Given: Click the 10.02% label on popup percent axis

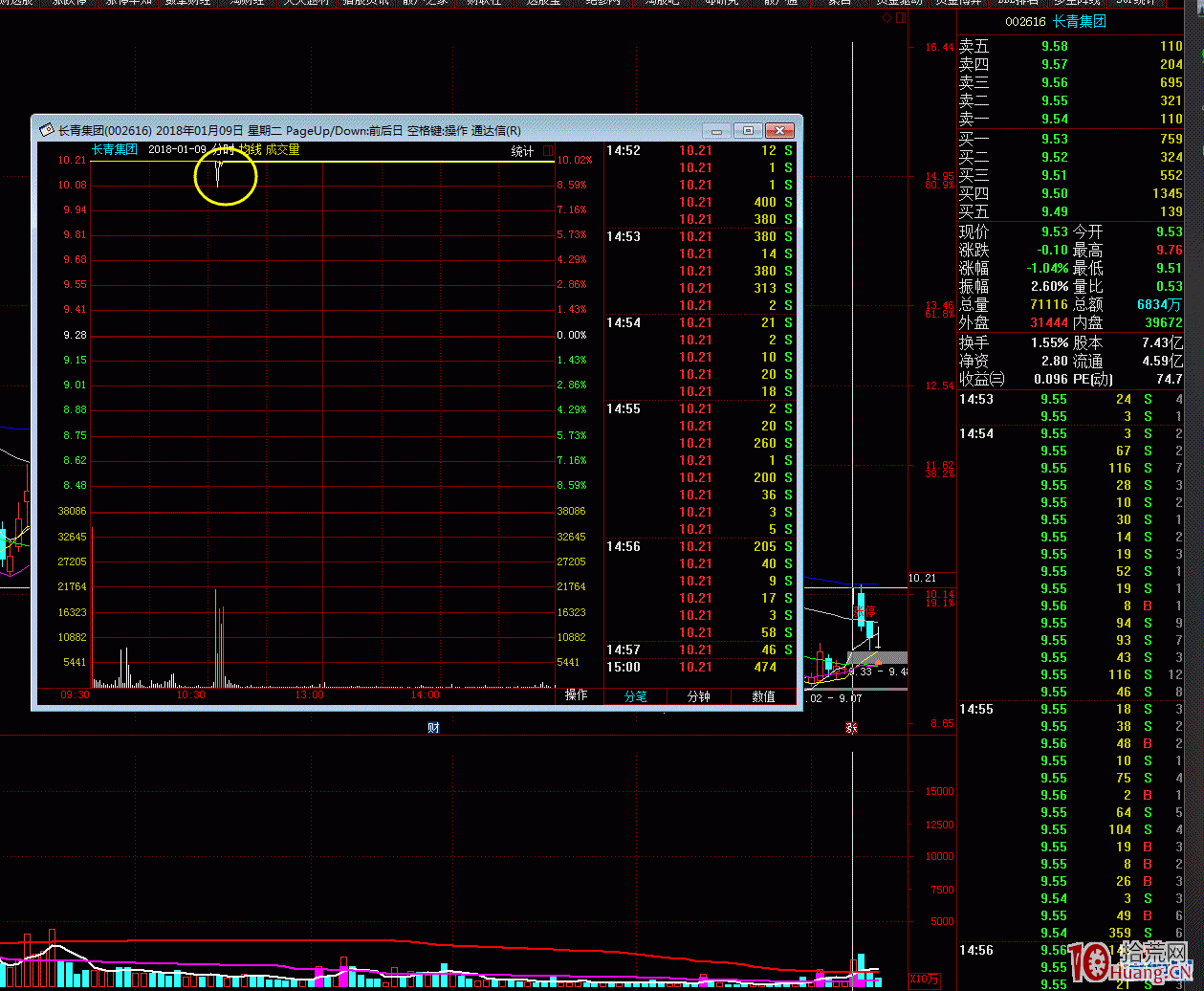Looking at the screenshot, I should pos(574,160).
